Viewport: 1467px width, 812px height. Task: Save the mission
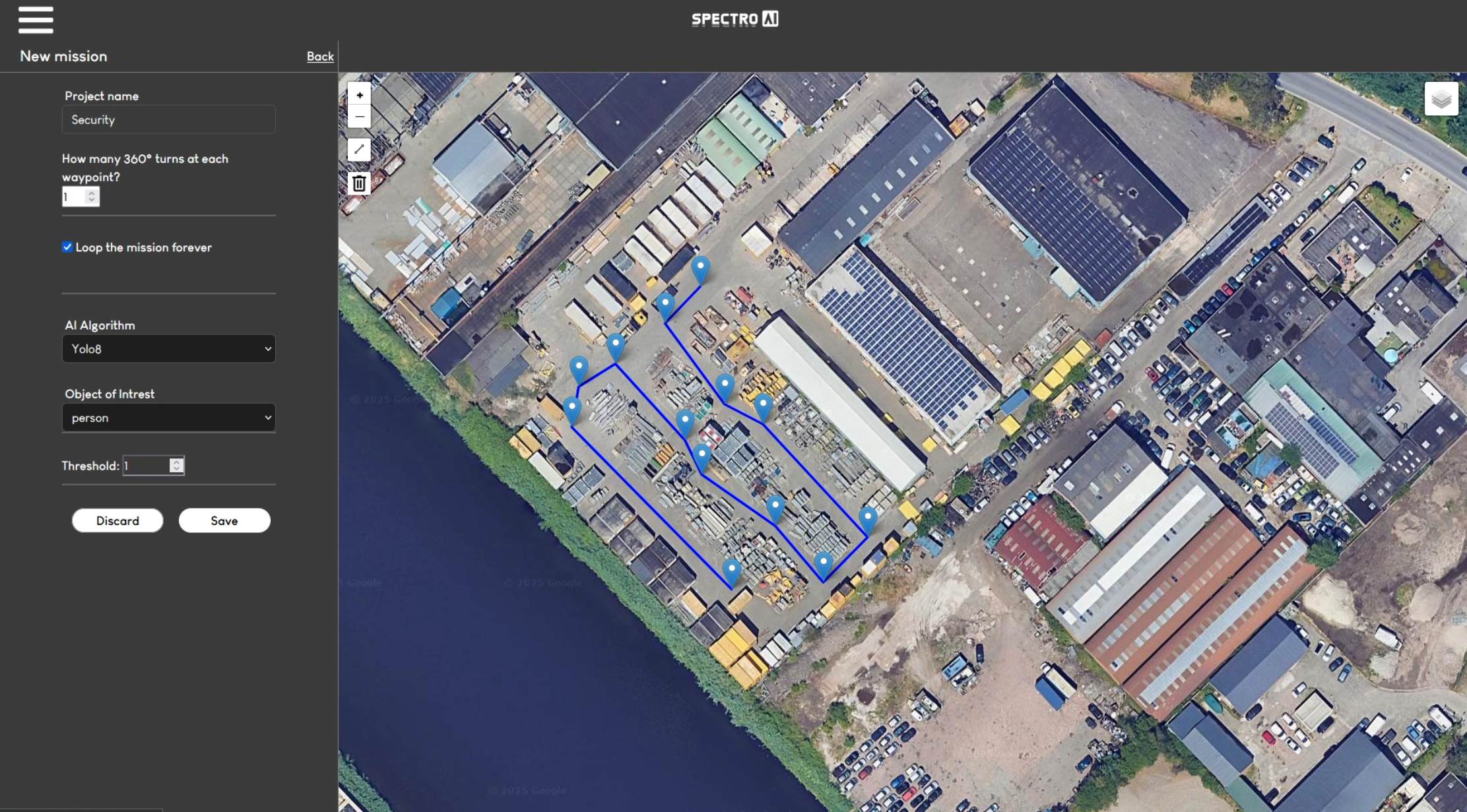(x=224, y=520)
